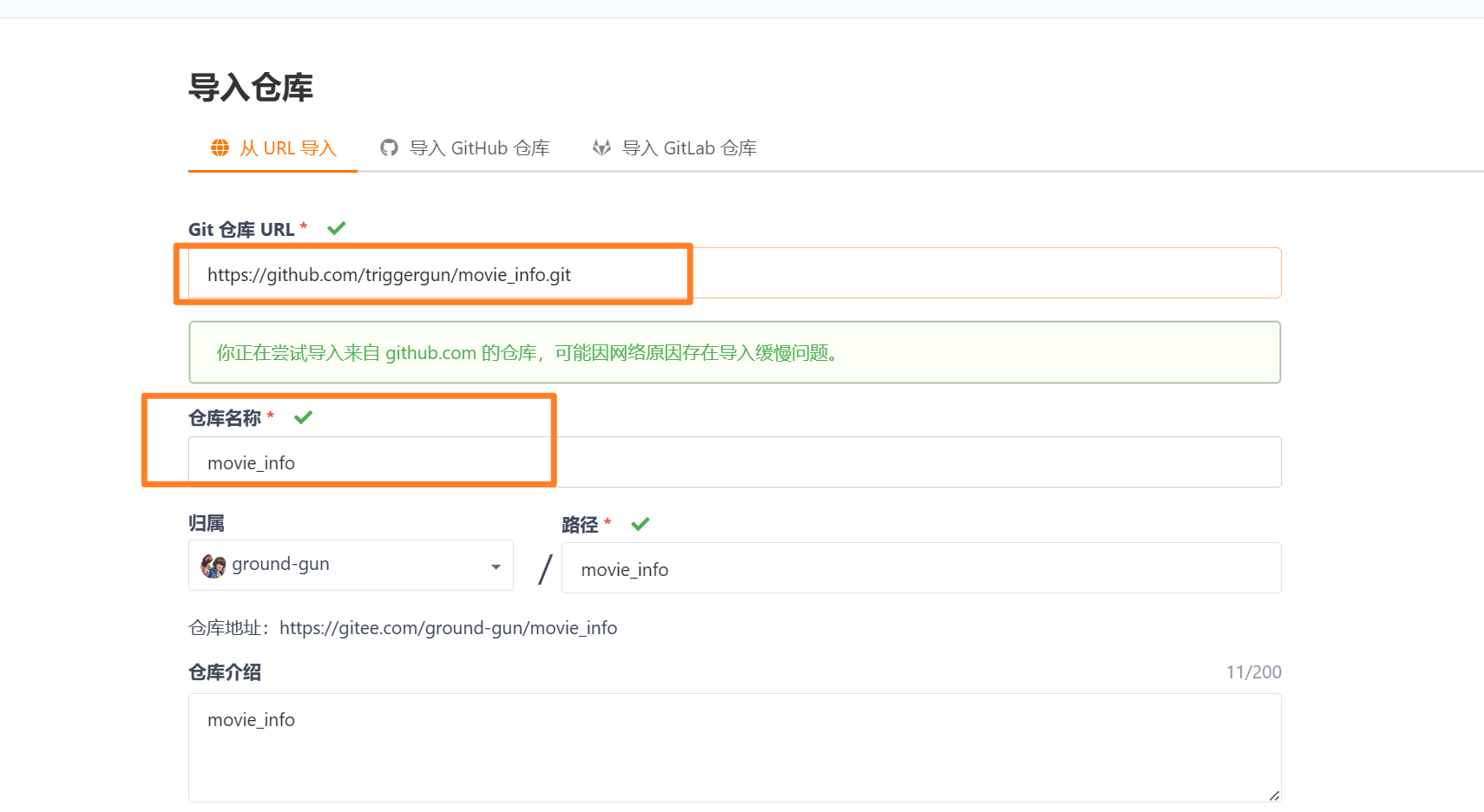Click the globe icon in the URL import tab
This screenshot has width=1484, height=812.
[x=220, y=147]
